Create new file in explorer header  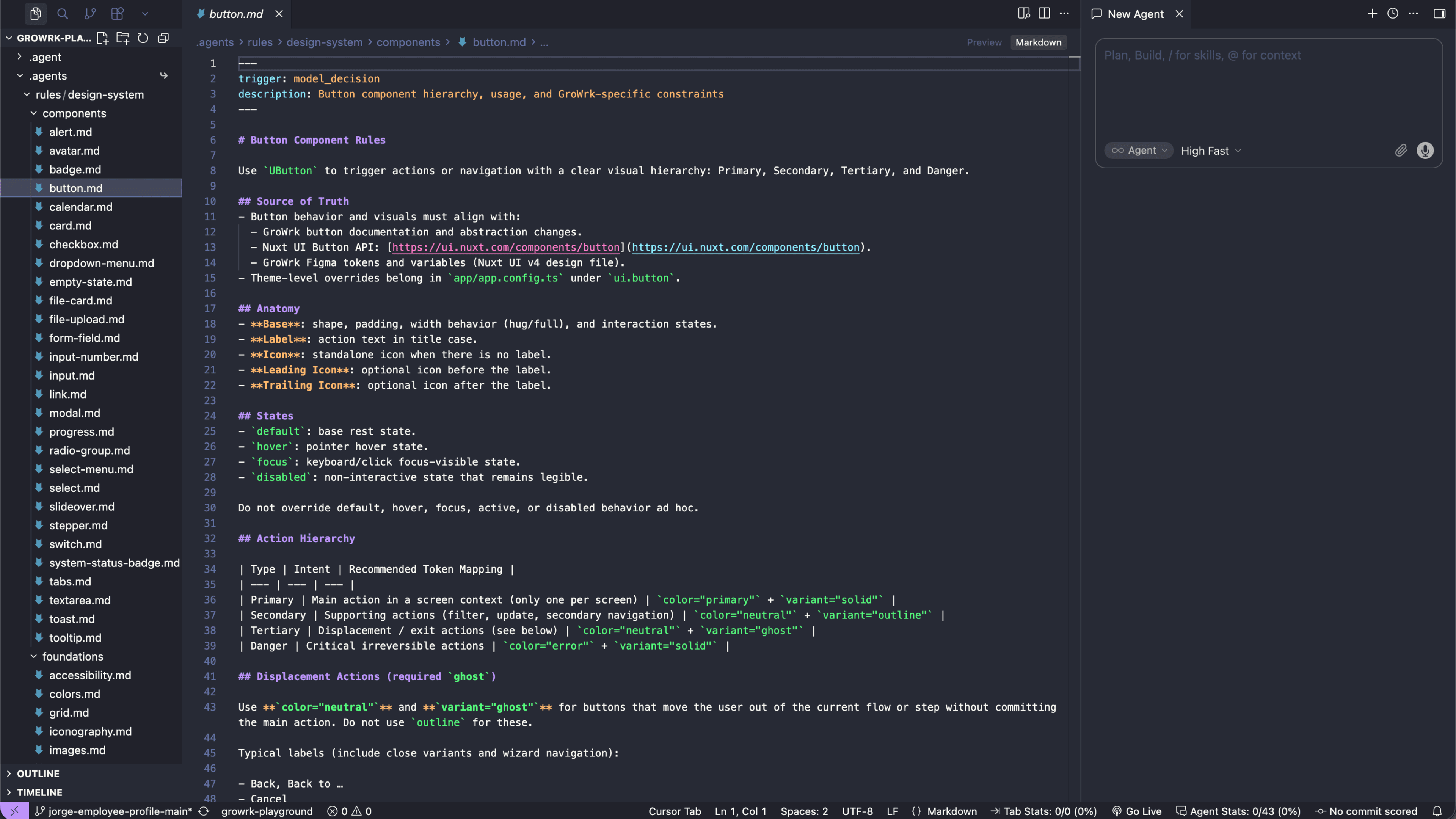(102, 38)
